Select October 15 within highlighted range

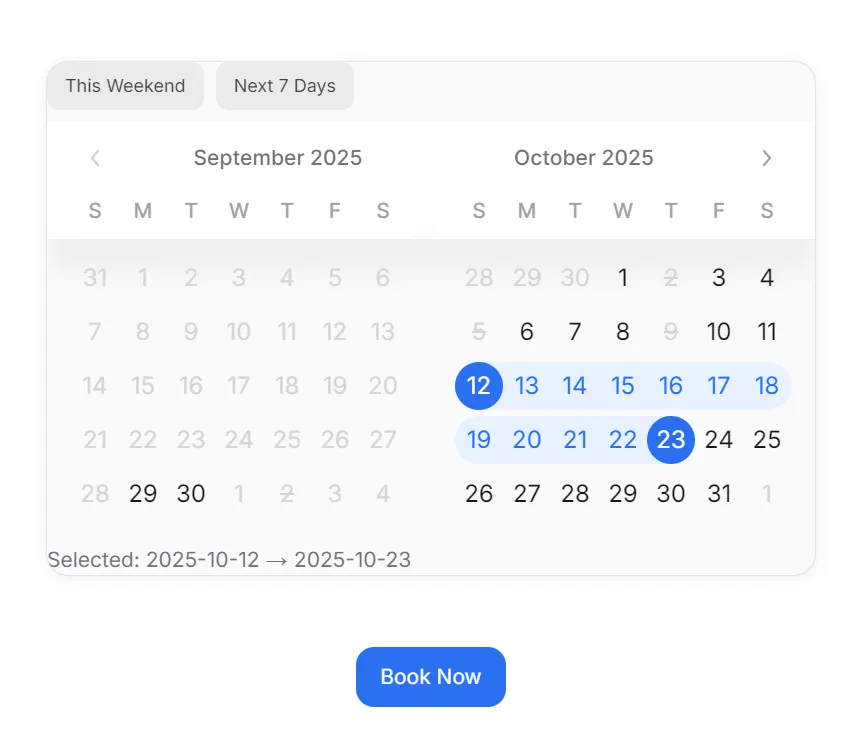[623, 386]
